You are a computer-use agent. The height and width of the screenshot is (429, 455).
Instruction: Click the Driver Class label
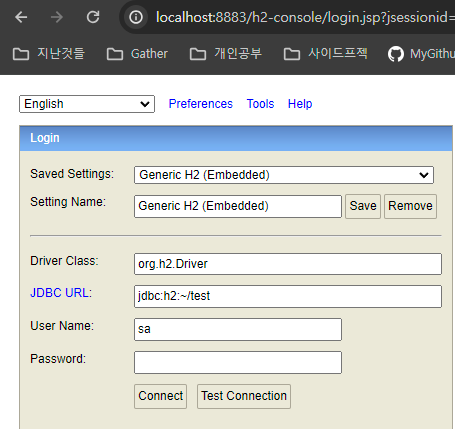[64, 261]
